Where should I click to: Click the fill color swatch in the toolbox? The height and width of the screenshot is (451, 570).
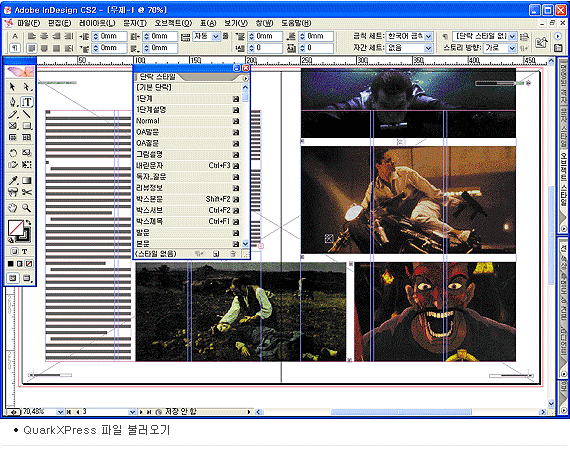[16, 228]
